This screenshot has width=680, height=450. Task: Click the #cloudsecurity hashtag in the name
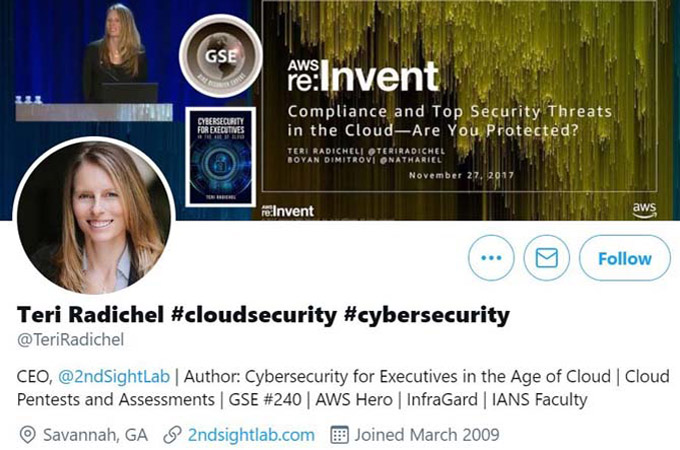254,315
